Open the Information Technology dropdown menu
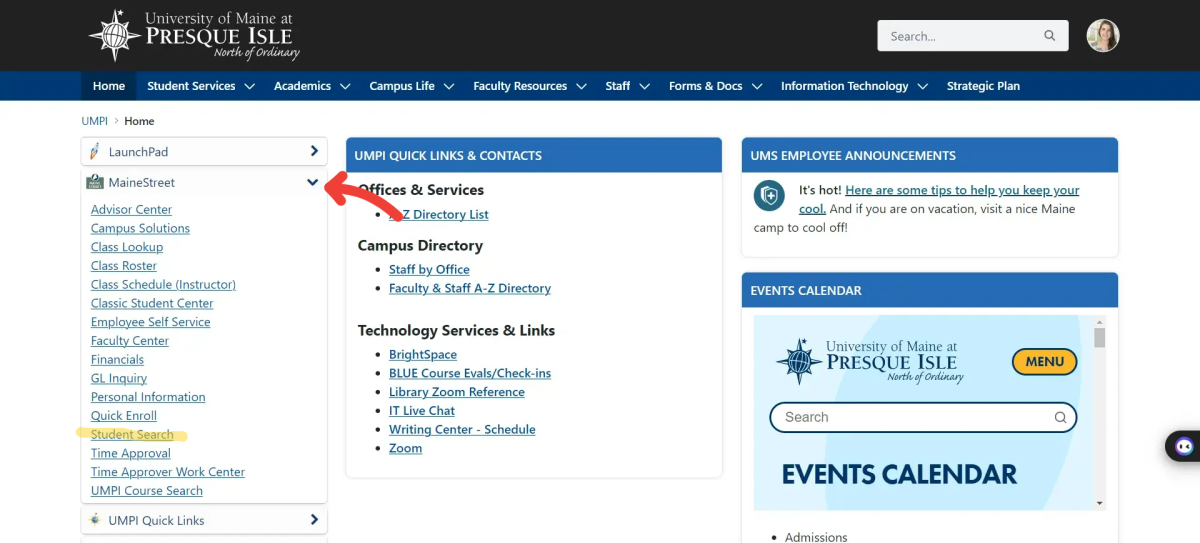Viewport: 1200px width, 543px height. [853, 86]
